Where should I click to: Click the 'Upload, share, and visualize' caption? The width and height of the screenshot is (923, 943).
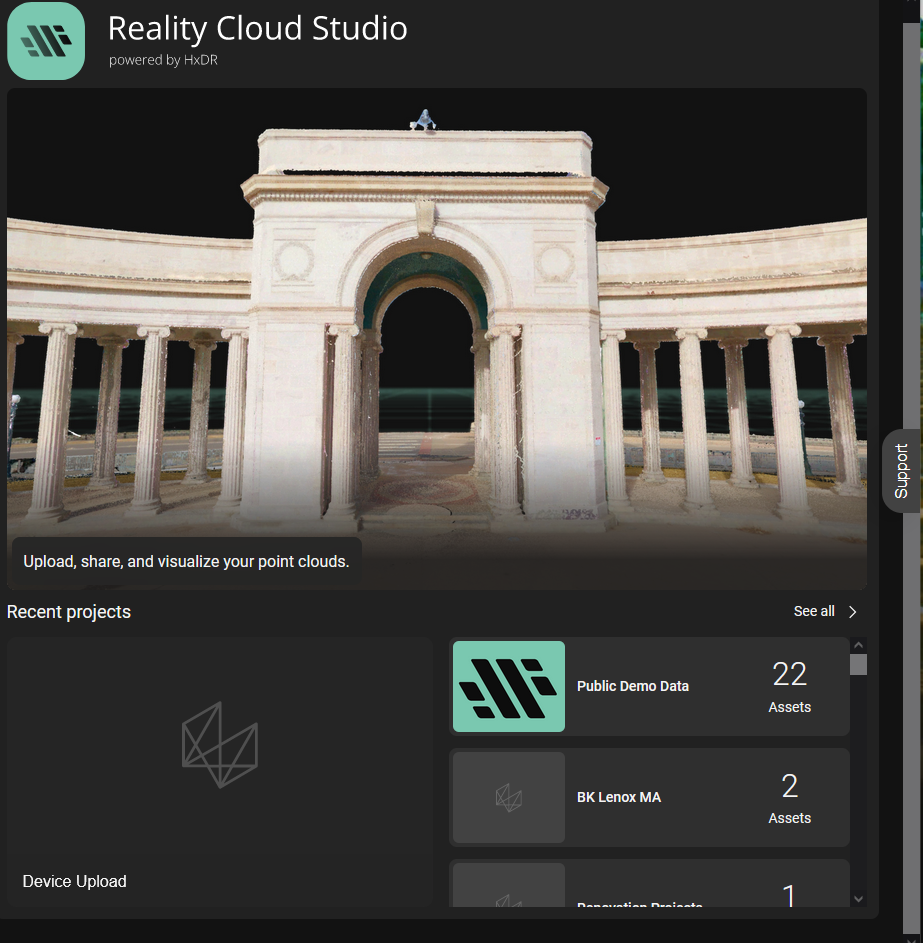[186, 562]
